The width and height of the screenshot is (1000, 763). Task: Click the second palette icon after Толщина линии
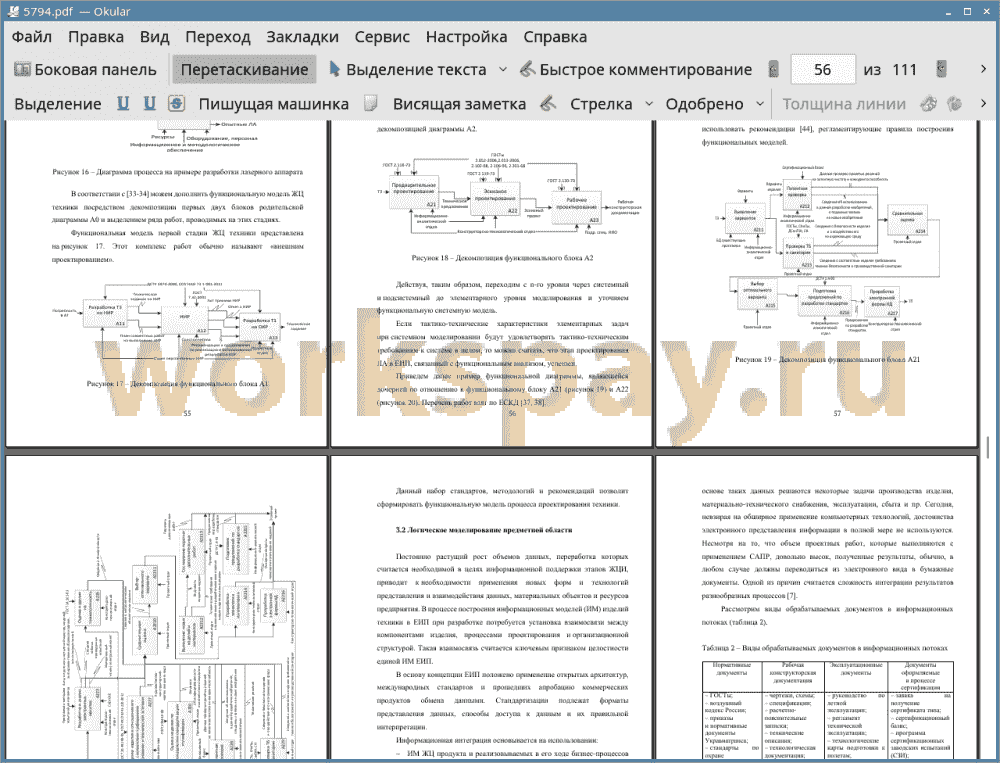coord(954,103)
